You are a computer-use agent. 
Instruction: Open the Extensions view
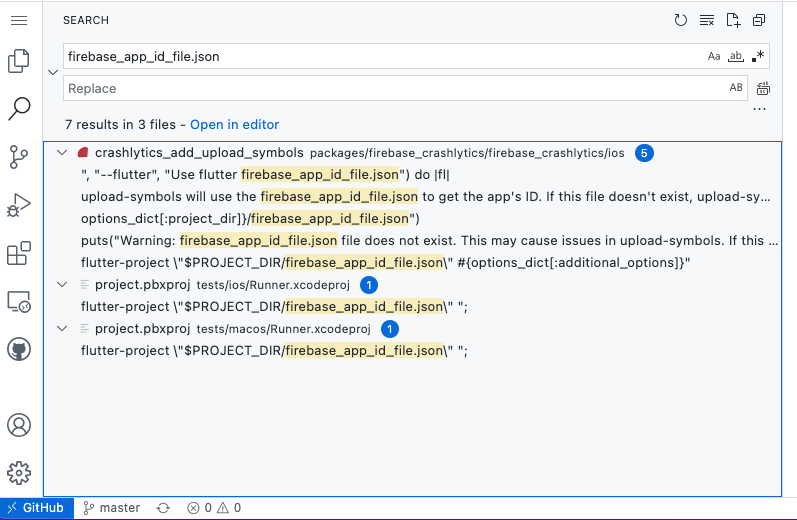tap(19, 253)
